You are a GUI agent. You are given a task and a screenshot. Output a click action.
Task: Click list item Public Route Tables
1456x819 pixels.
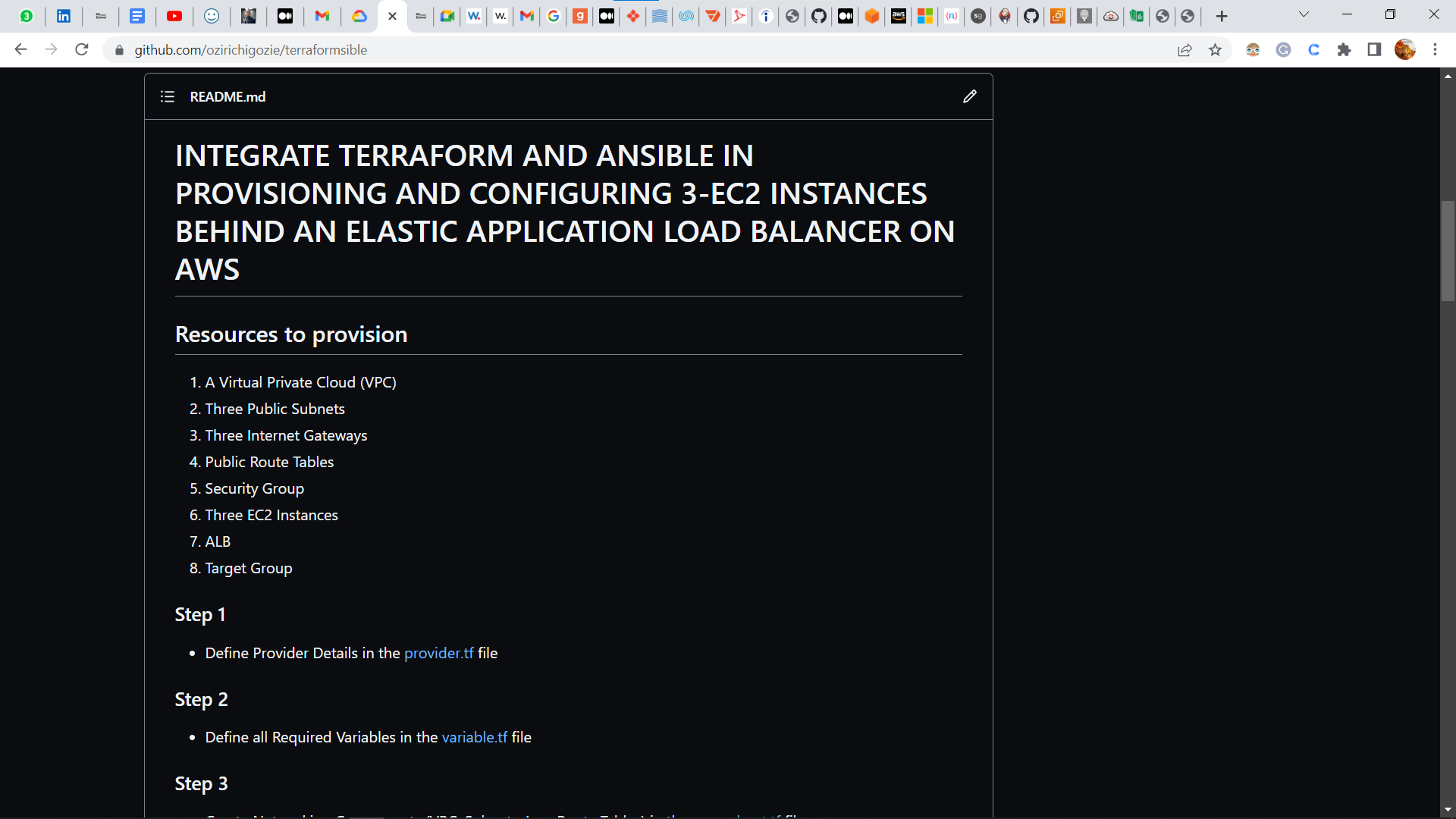[x=269, y=462]
